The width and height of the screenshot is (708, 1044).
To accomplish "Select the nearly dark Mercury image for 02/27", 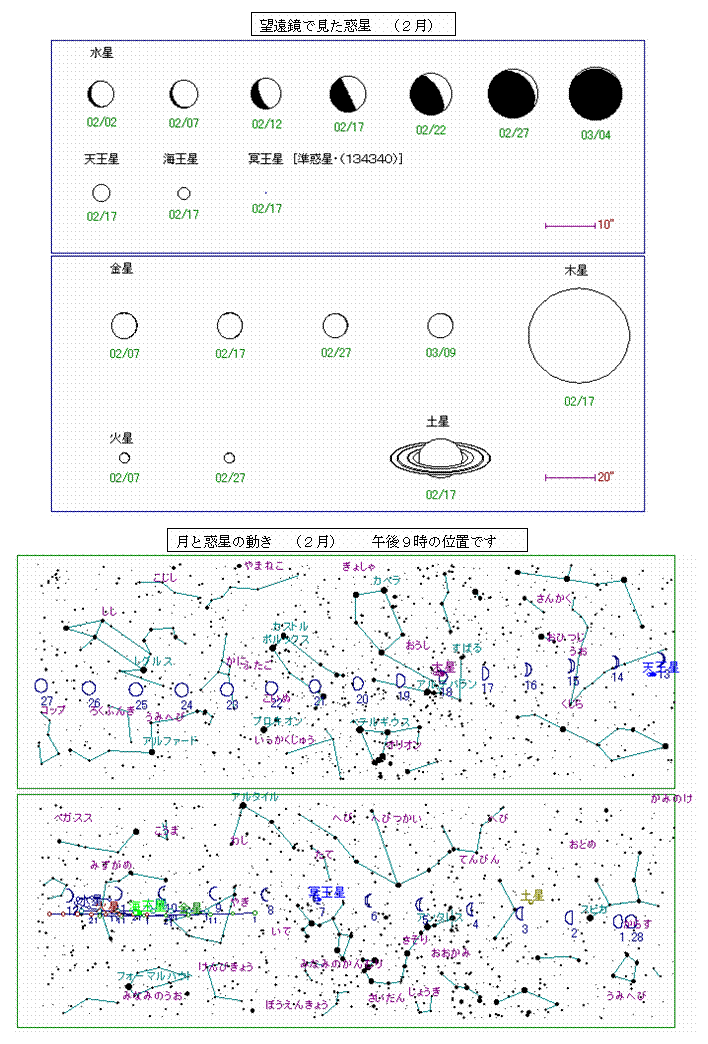I will click(x=513, y=94).
